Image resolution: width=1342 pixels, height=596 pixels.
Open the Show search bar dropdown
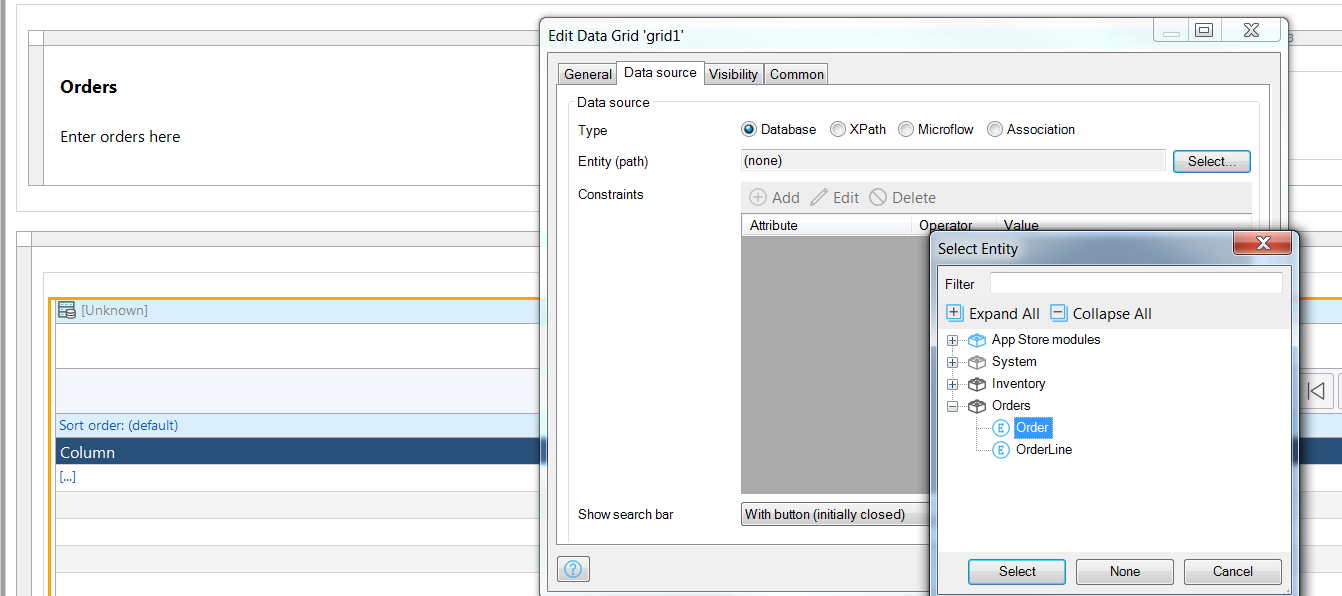835,514
